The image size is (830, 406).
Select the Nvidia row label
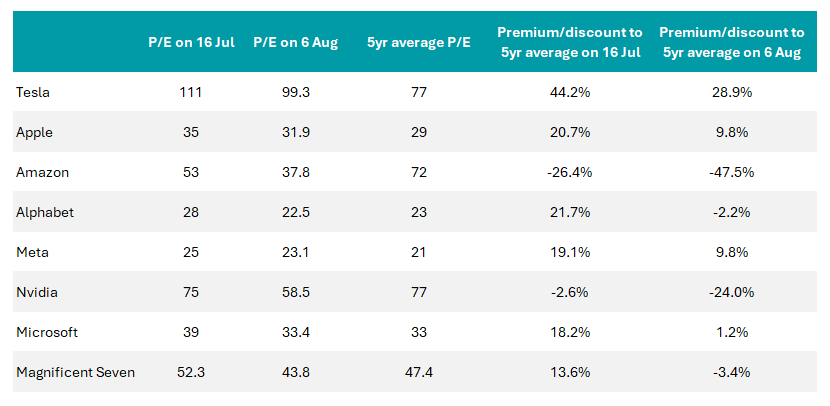pyautogui.click(x=37, y=292)
